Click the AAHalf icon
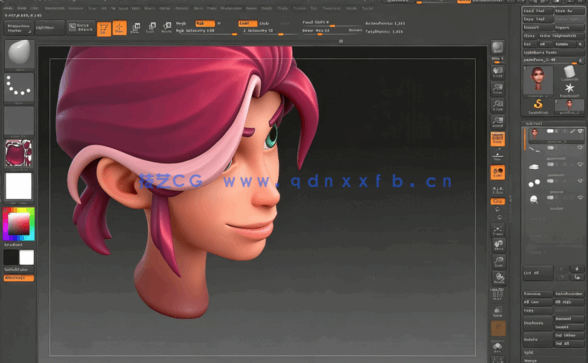 tap(498, 122)
